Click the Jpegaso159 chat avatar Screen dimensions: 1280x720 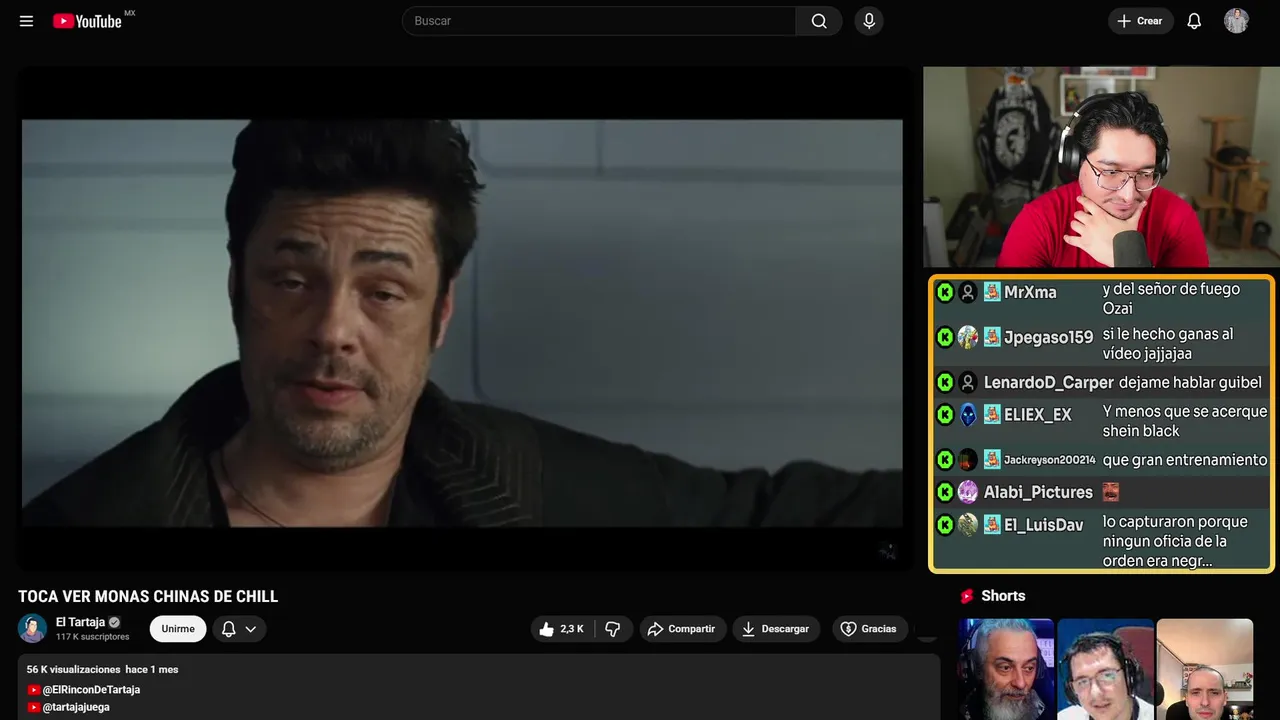968,338
